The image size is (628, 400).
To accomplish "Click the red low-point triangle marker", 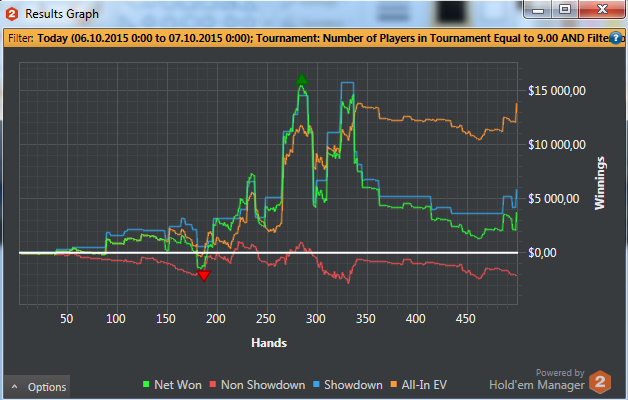I will point(204,276).
